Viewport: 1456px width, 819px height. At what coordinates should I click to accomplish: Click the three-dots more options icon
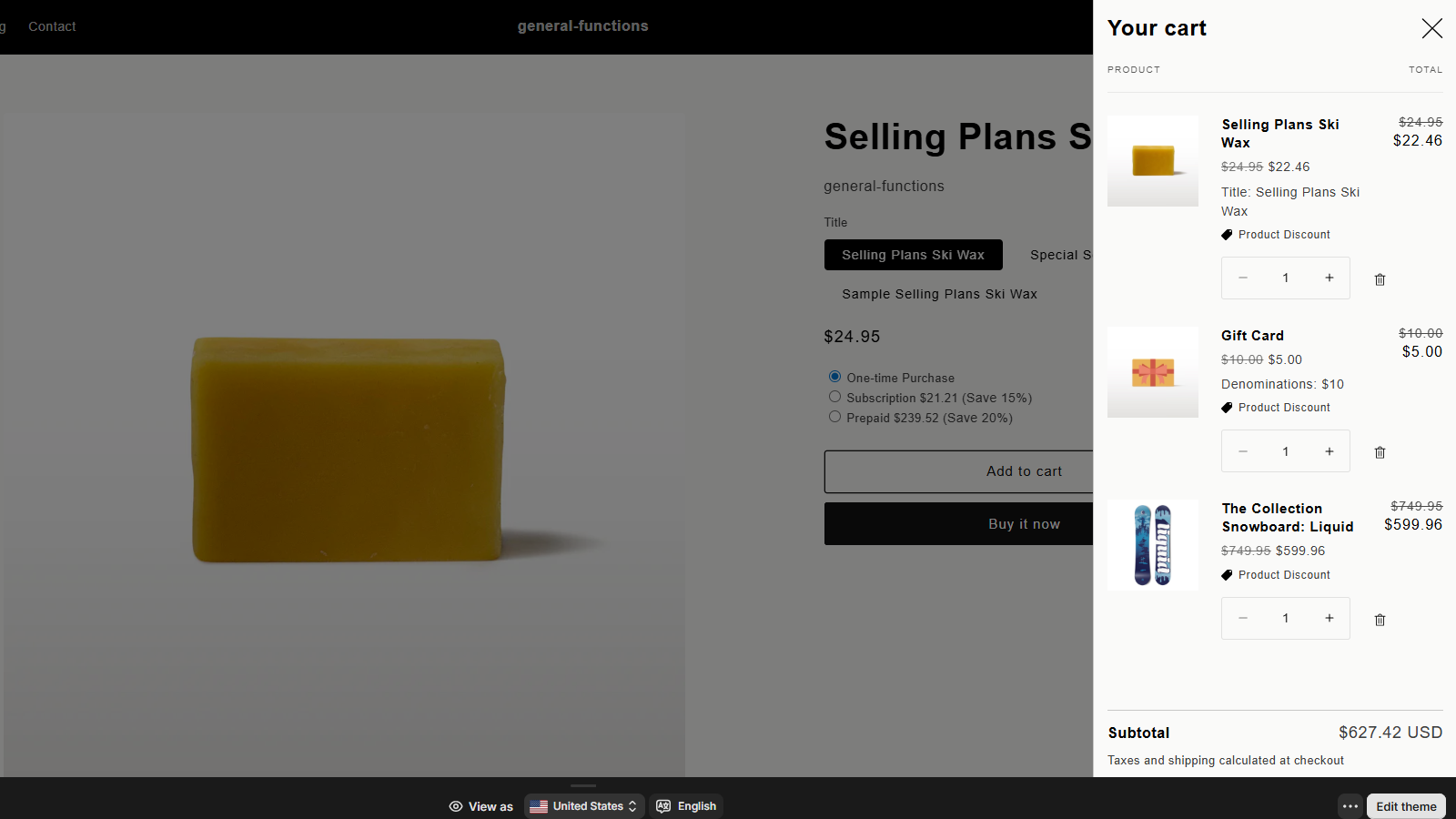point(1350,806)
